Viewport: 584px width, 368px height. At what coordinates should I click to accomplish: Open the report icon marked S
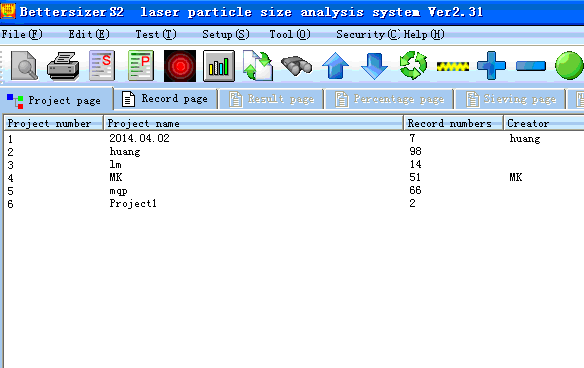[102, 66]
